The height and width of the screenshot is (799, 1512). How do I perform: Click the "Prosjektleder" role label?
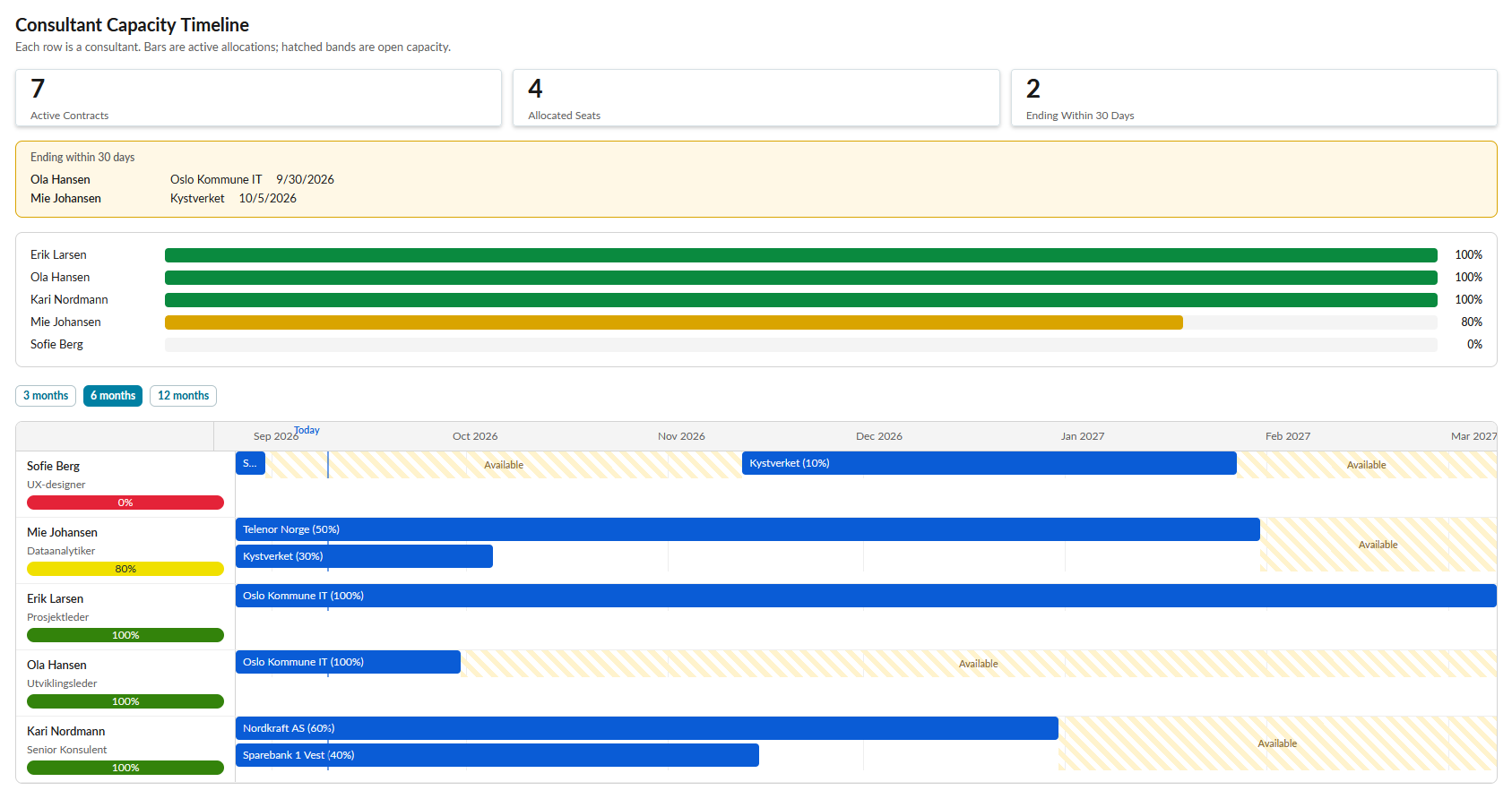point(58,617)
